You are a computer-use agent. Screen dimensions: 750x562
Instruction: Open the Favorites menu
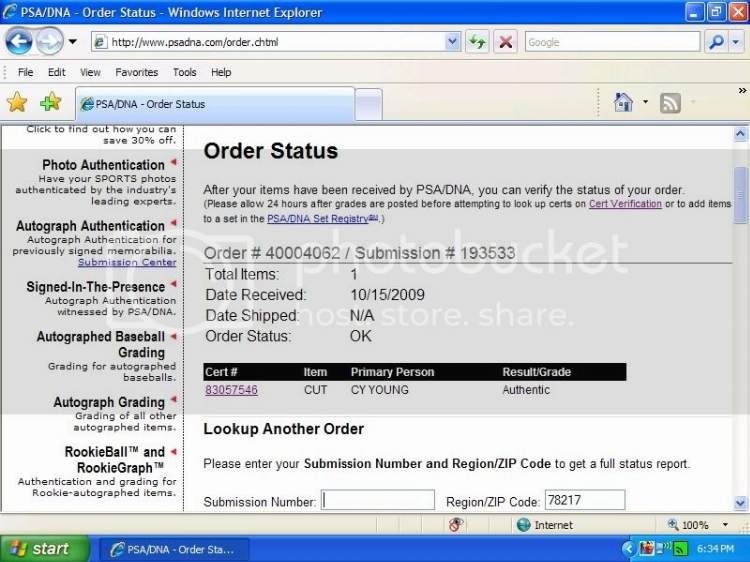[x=136, y=72]
